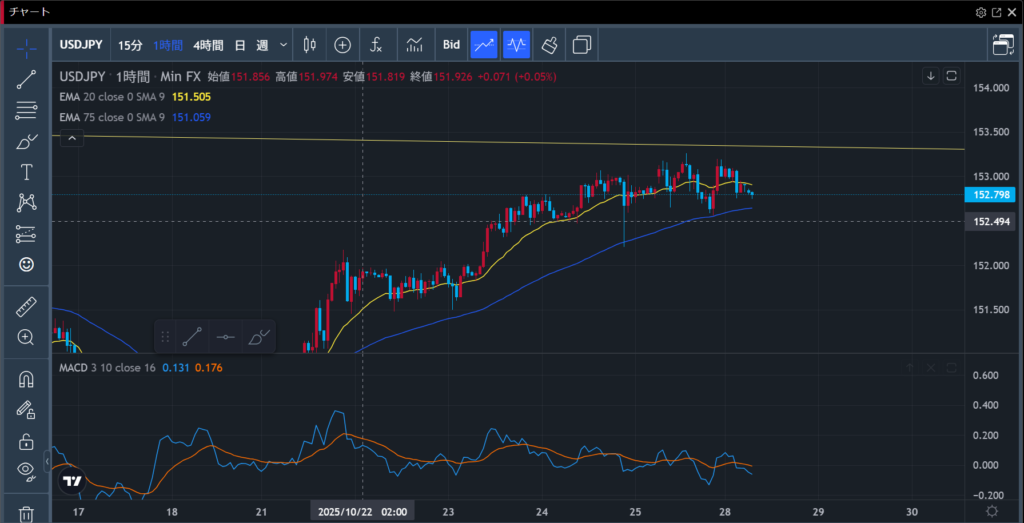This screenshot has width=1024, height=523.
Task: Click the trash icon to remove drawings
Action: pos(27,514)
